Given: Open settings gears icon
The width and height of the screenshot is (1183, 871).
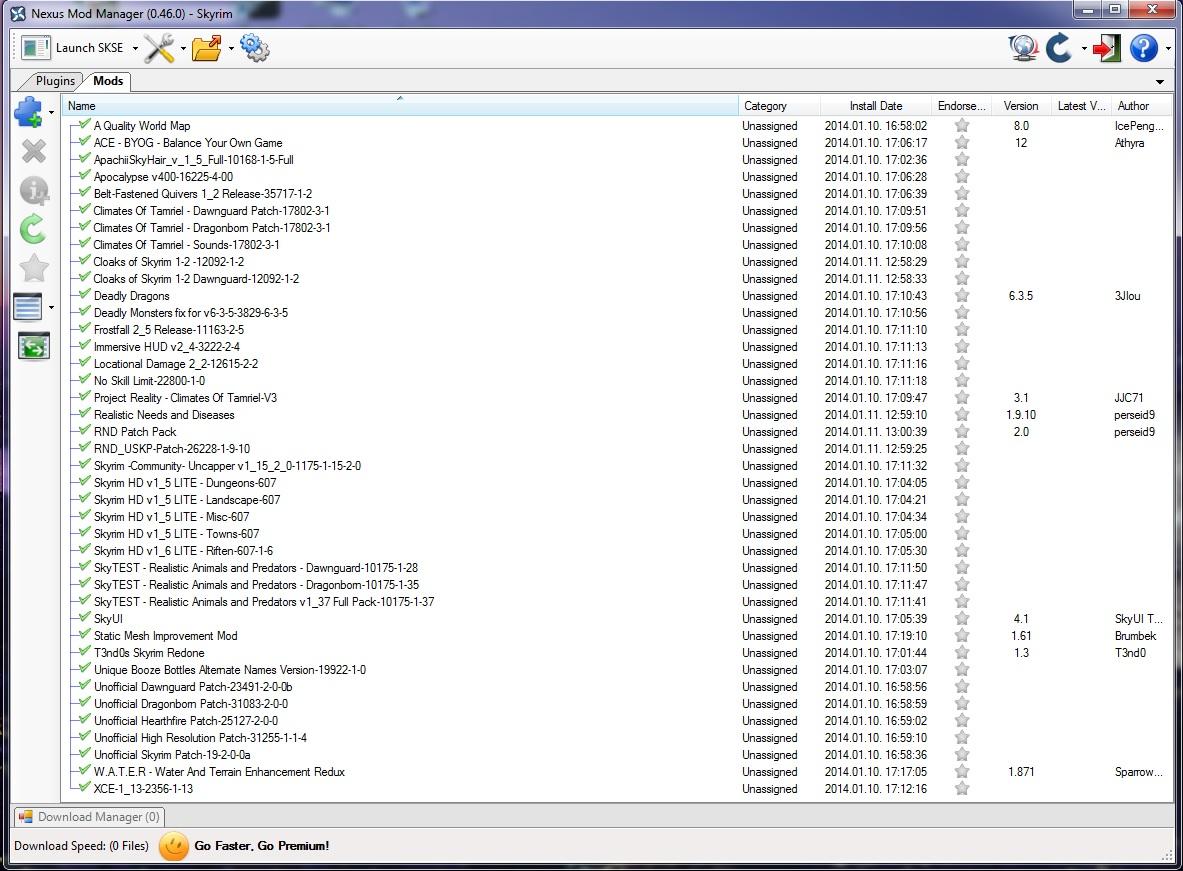Looking at the screenshot, I should pyautogui.click(x=254, y=48).
